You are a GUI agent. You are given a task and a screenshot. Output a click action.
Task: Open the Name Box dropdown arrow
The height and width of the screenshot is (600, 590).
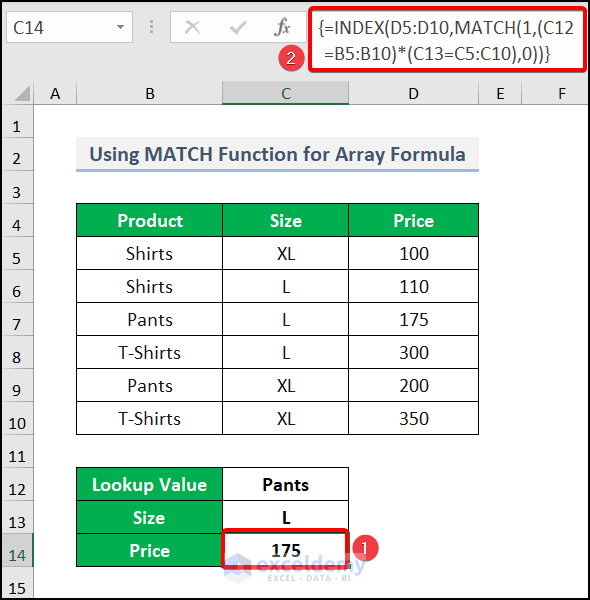tap(120, 27)
